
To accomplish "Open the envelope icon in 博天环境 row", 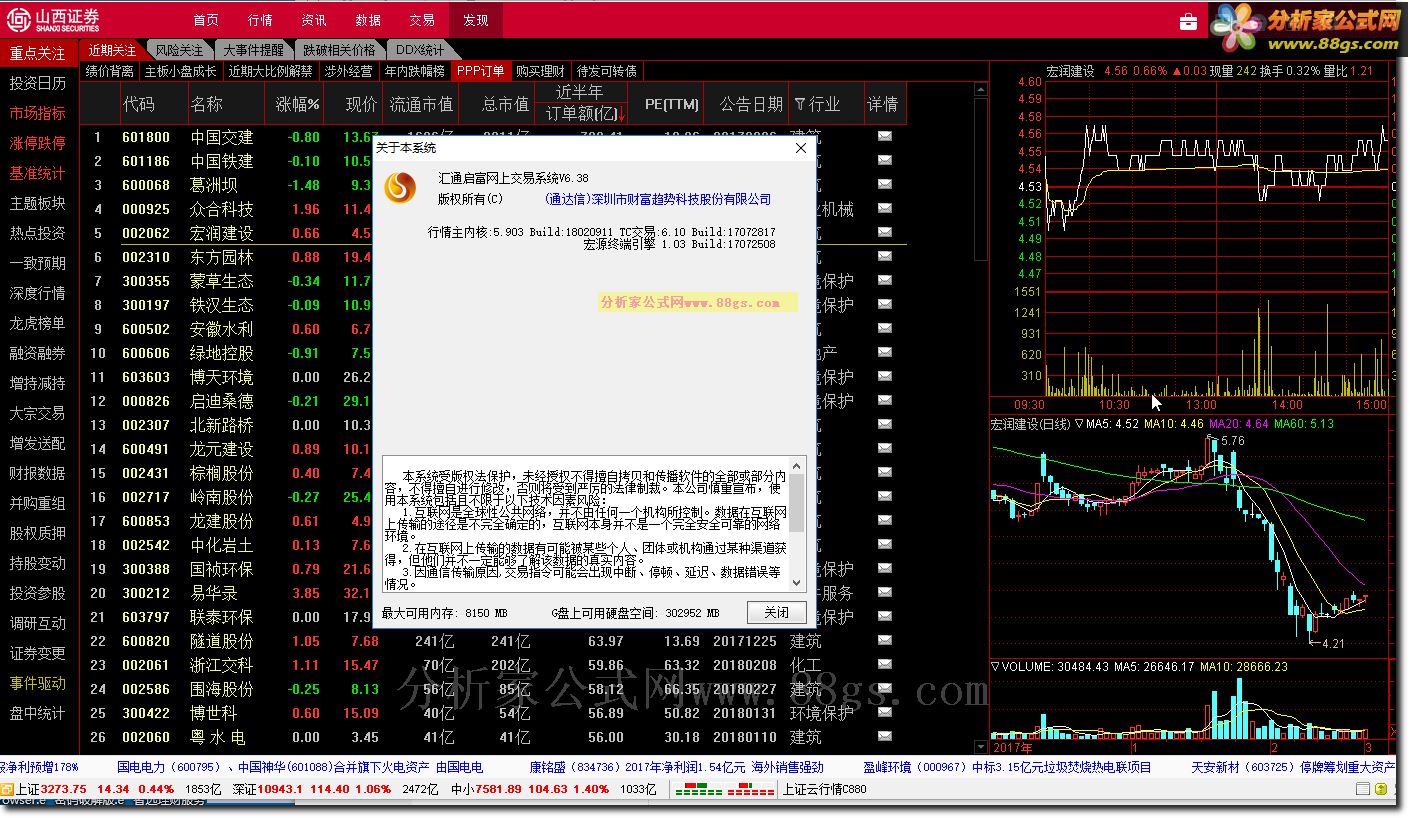I will [884, 377].
